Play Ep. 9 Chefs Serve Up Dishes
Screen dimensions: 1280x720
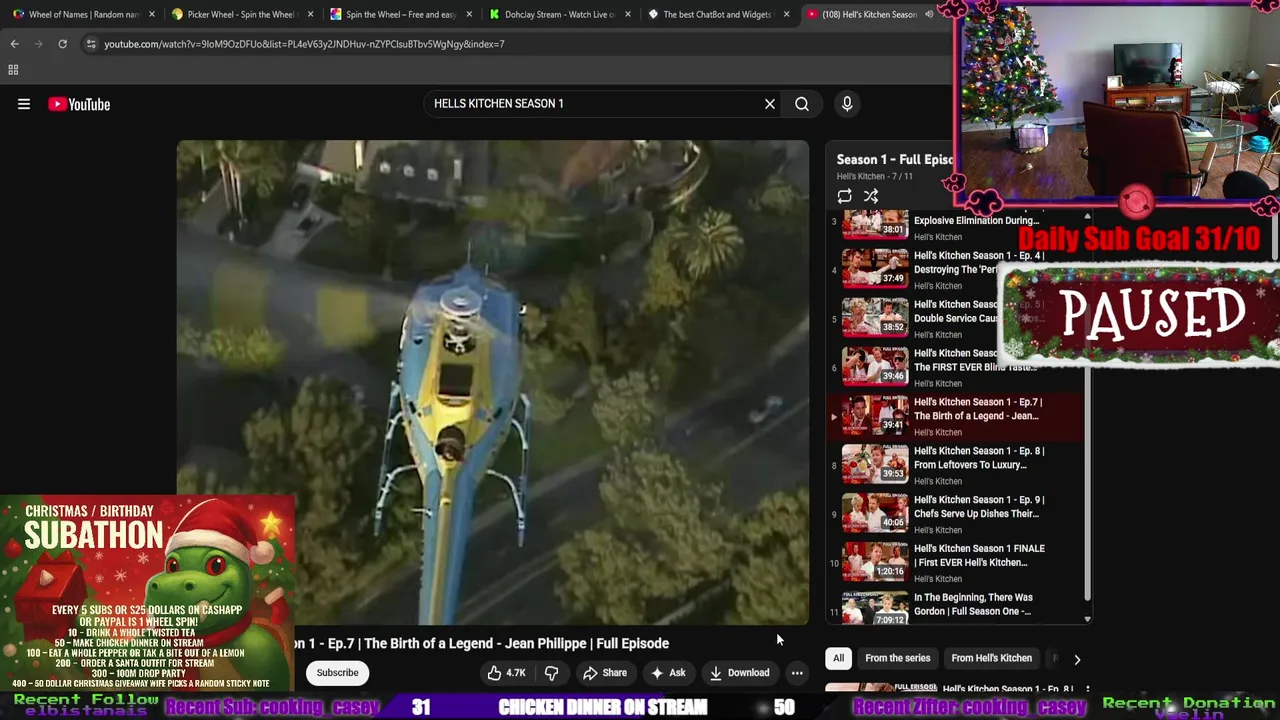955,514
